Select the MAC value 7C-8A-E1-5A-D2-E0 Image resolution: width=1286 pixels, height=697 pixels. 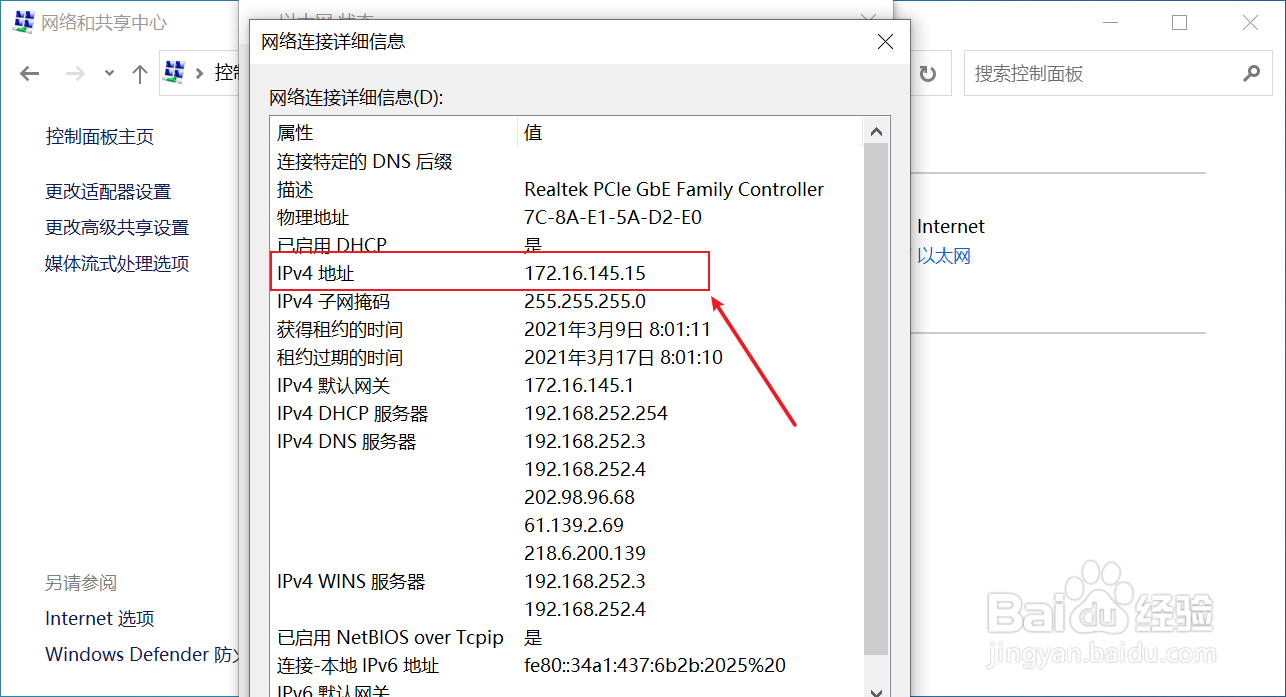(x=613, y=217)
